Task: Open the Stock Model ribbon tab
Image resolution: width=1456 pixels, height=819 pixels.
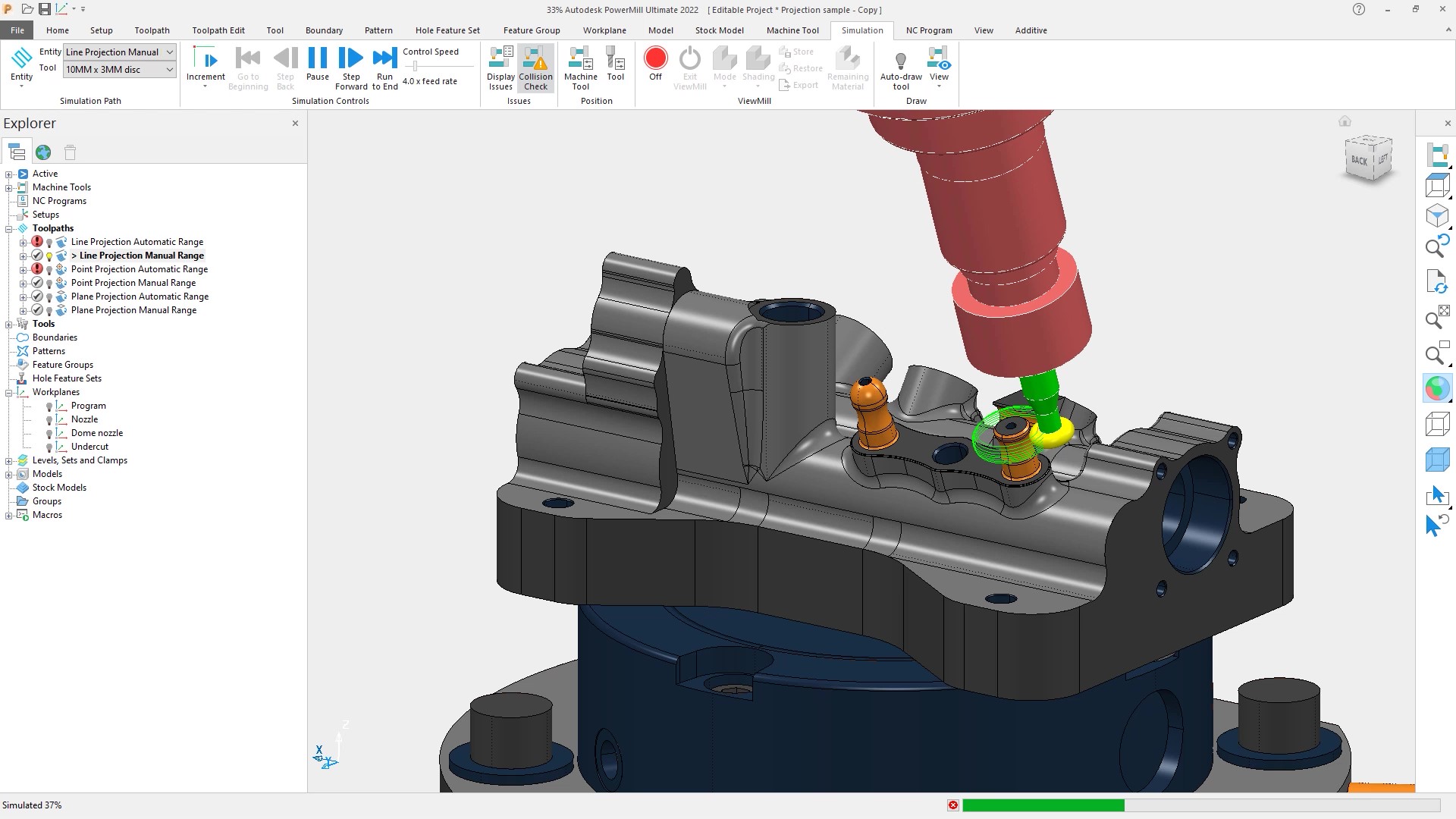Action: click(719, 30)
